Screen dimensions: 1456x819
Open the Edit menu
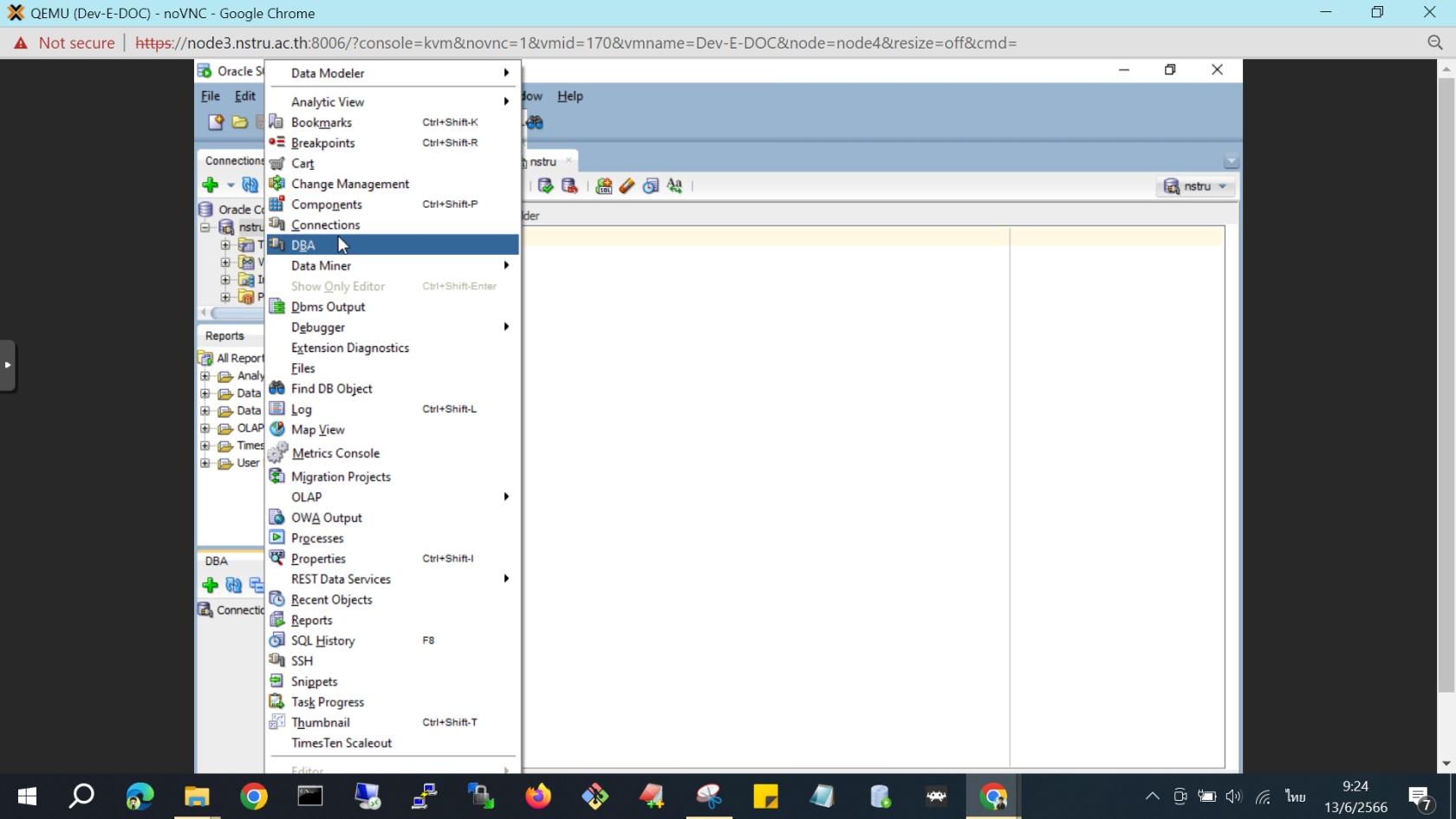coord(245,96)
